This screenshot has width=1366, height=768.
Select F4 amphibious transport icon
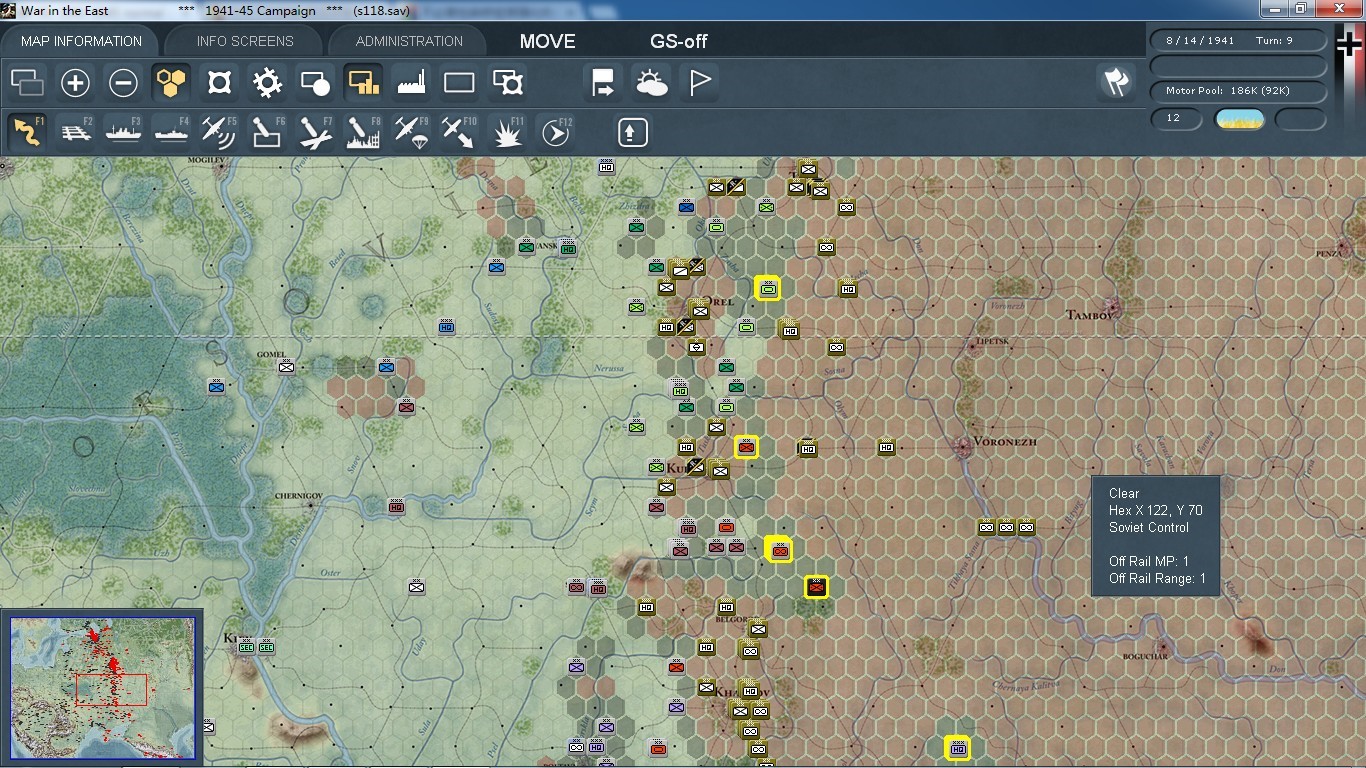pos(171,132)
